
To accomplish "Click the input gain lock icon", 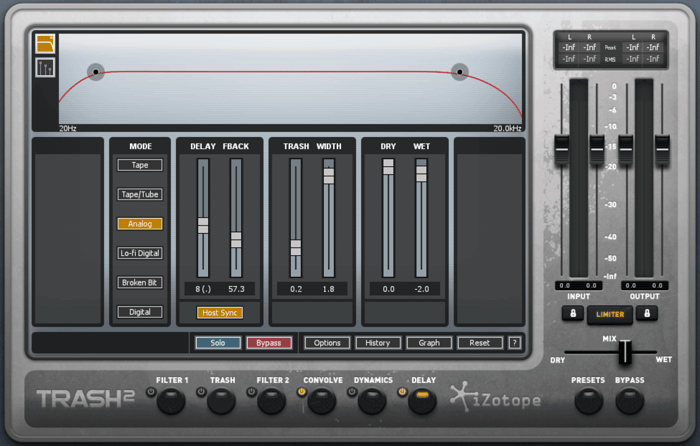I will click(x=573, y=313).
